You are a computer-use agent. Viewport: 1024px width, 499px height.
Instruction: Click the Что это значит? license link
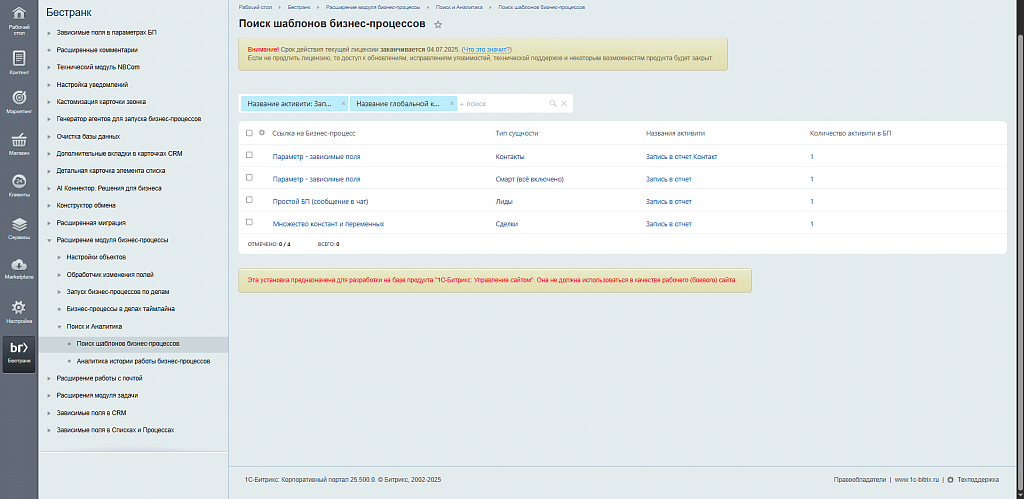tap(486, 49)
